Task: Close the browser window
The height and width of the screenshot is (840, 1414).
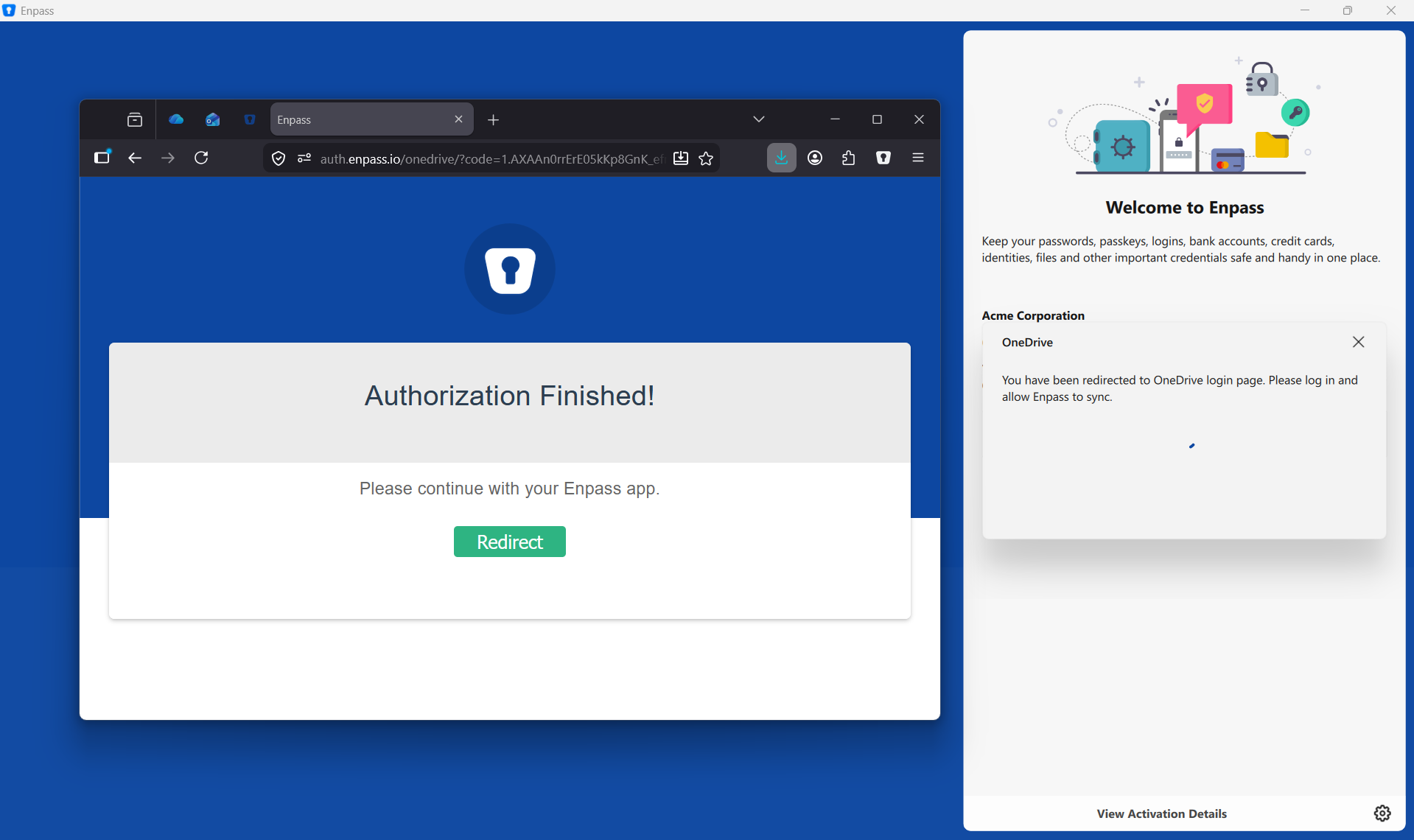Action: point(919,119)
